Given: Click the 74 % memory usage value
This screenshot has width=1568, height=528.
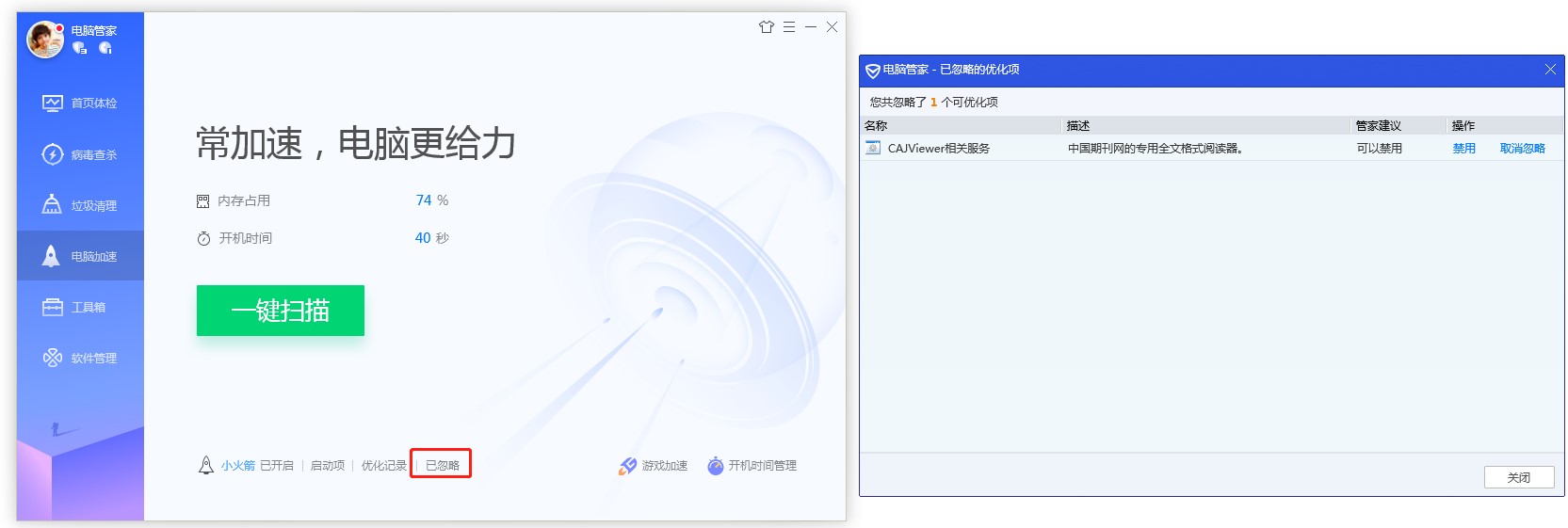Looking at the screenshot, I should [x=432, y=200].
